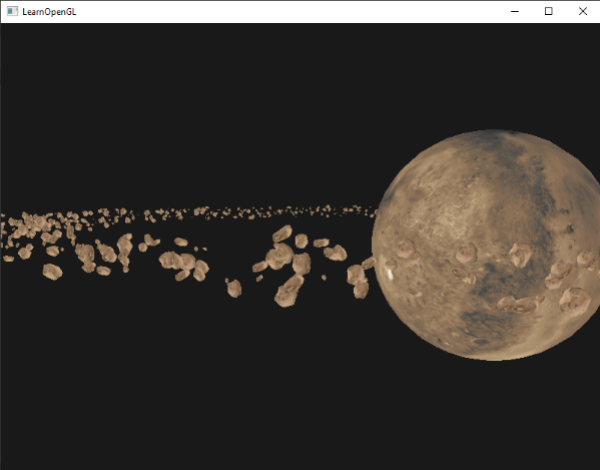This screenshot has height=470, width=600.
Task: Click the empty dark space above the asteroid belt
Action: point(191,115)
